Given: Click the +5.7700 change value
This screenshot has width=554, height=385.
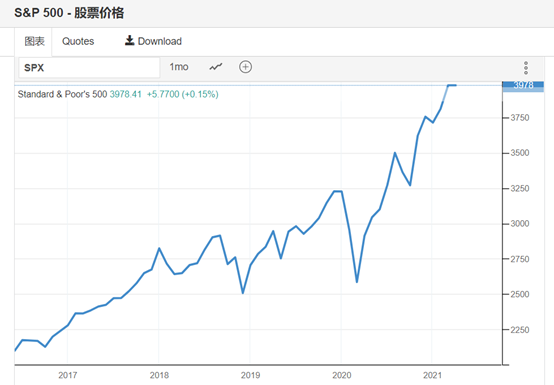Looking at the screenshot, I should coord(163,94).
